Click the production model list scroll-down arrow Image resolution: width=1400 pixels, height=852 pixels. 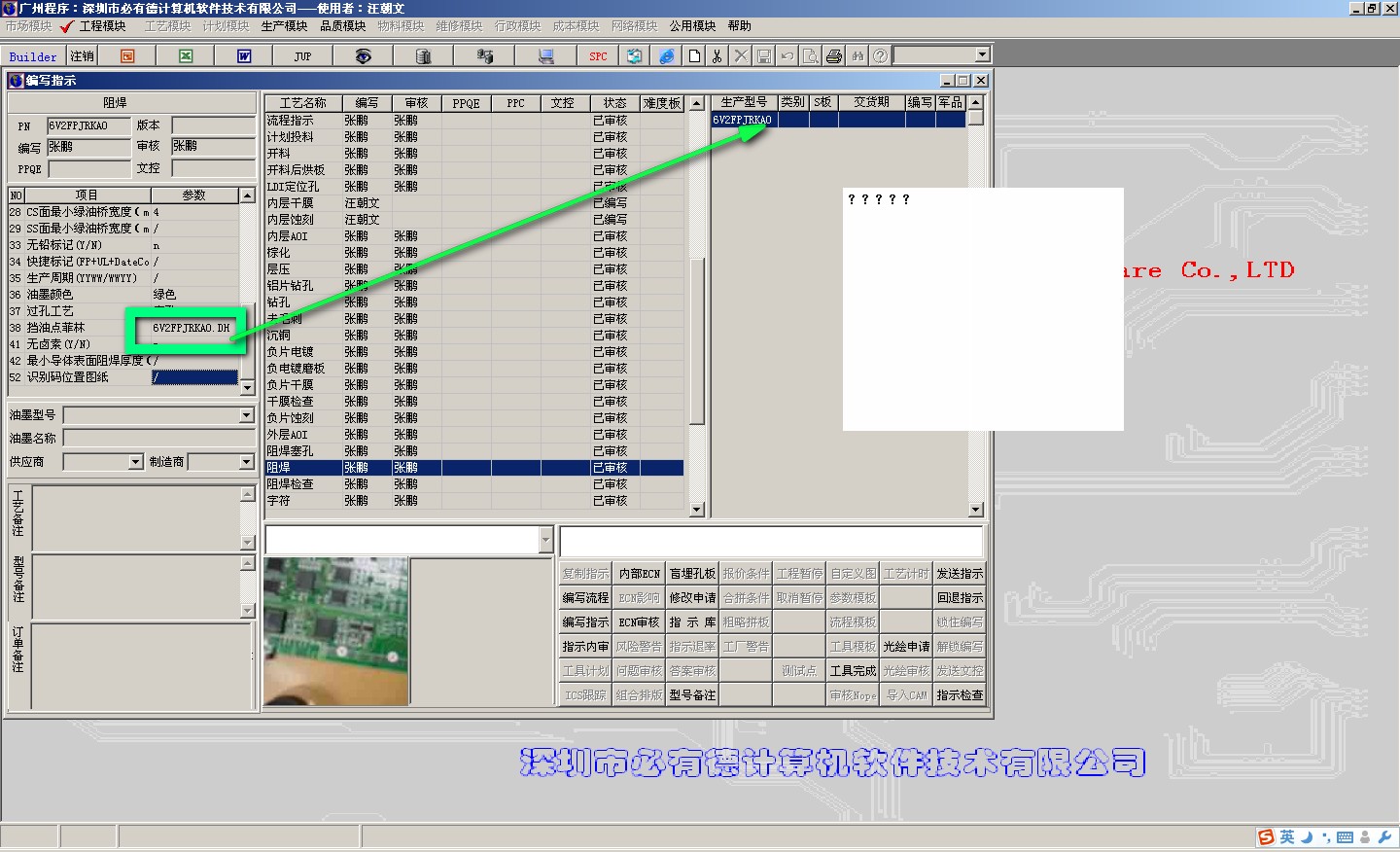976,510
